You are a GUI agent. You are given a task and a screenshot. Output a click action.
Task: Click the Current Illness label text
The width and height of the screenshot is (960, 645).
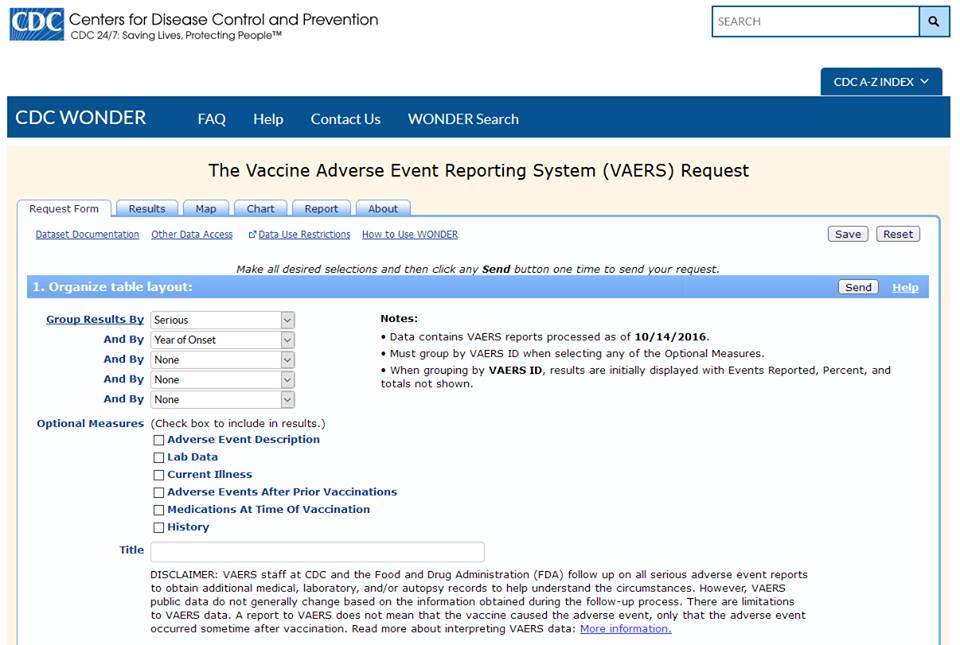[x=209, y=474]
